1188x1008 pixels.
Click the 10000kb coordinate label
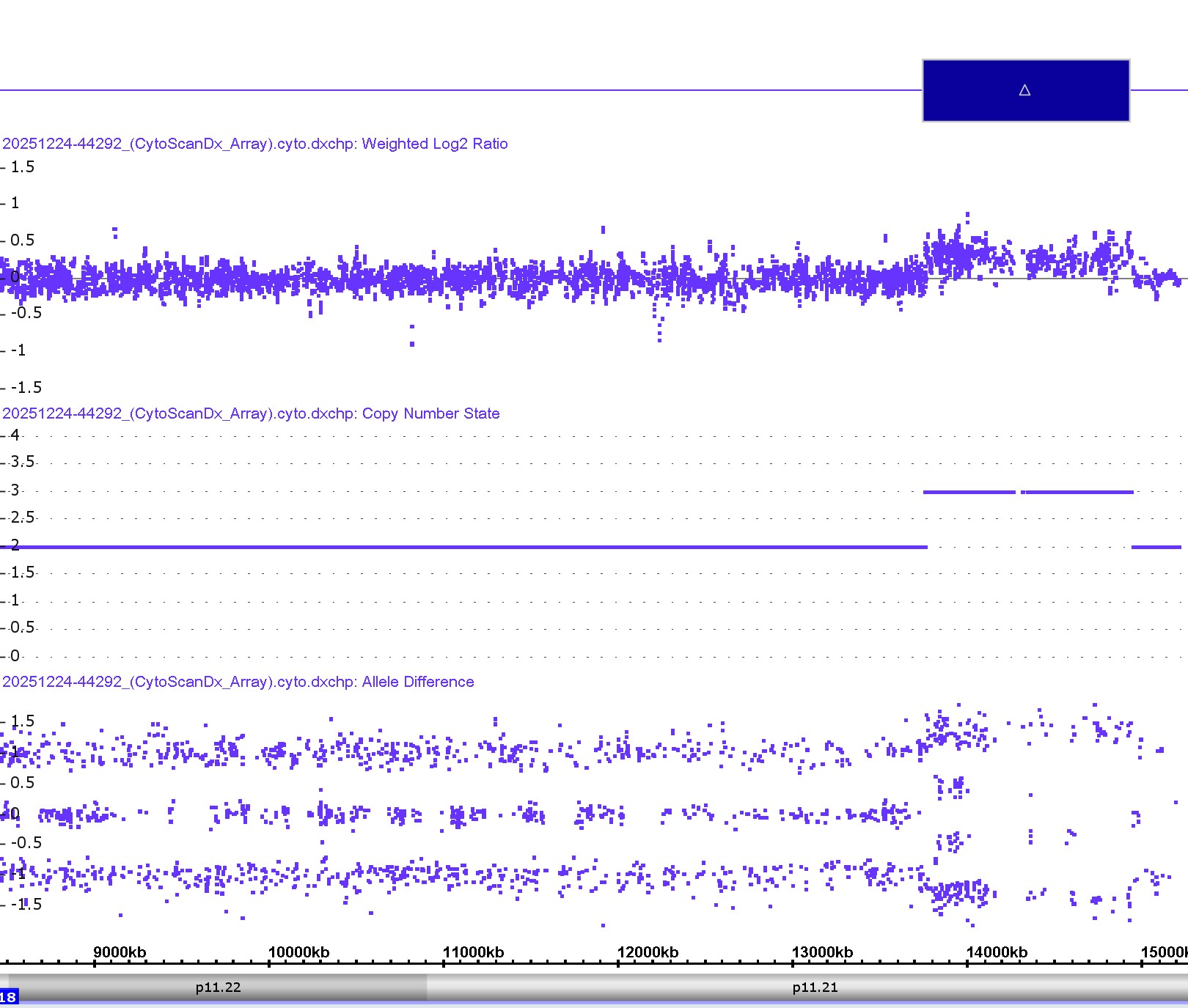(298, 952)
